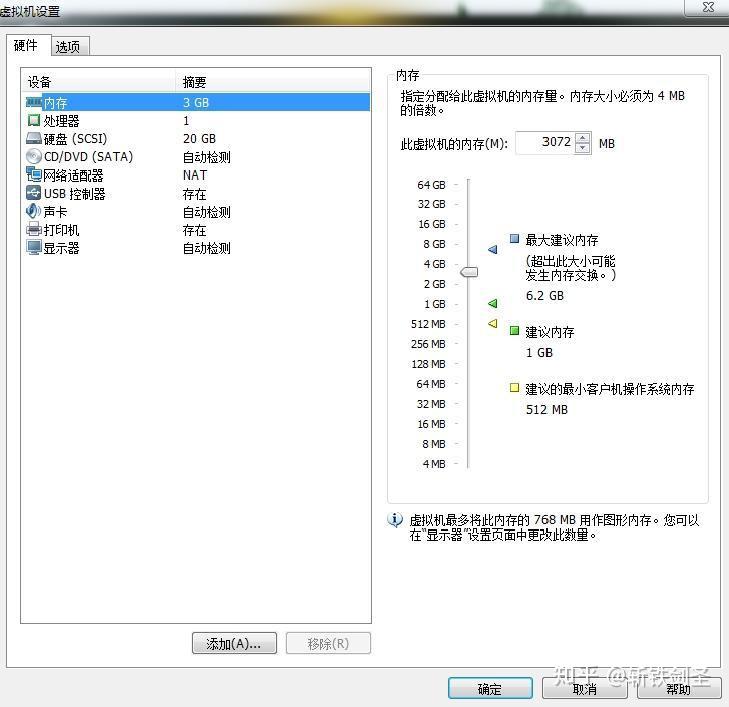The image size is (729, 707).
Task: Decrease memory with the spinner down arrow
Action: (x=583, y=148)
